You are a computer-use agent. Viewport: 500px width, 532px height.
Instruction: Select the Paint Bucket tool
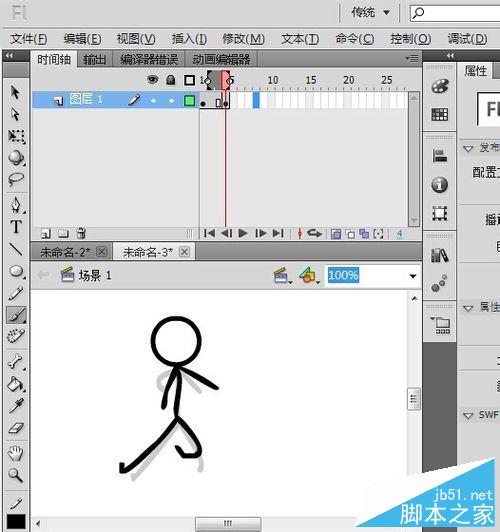[16, 384]
